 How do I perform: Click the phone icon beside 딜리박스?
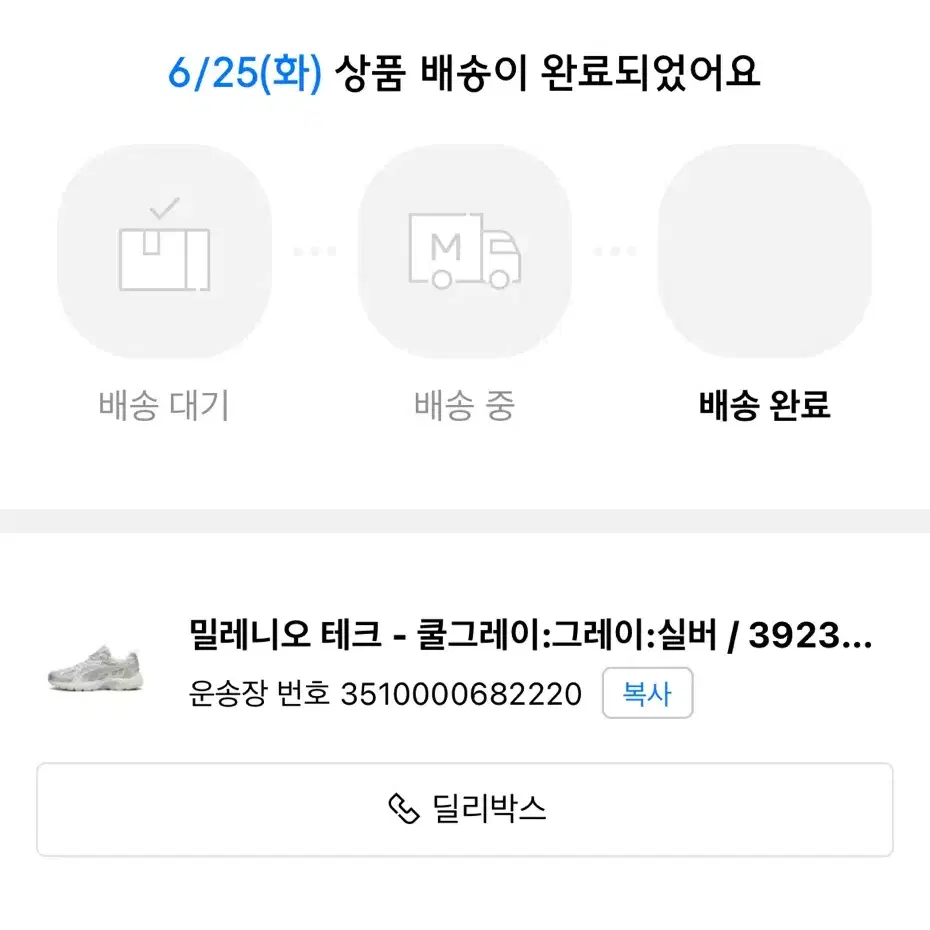(403, 809)
